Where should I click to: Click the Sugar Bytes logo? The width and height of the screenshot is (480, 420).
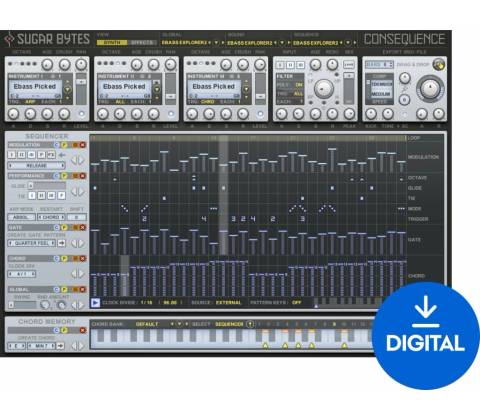pyautogui.click(x=47, y=39)
